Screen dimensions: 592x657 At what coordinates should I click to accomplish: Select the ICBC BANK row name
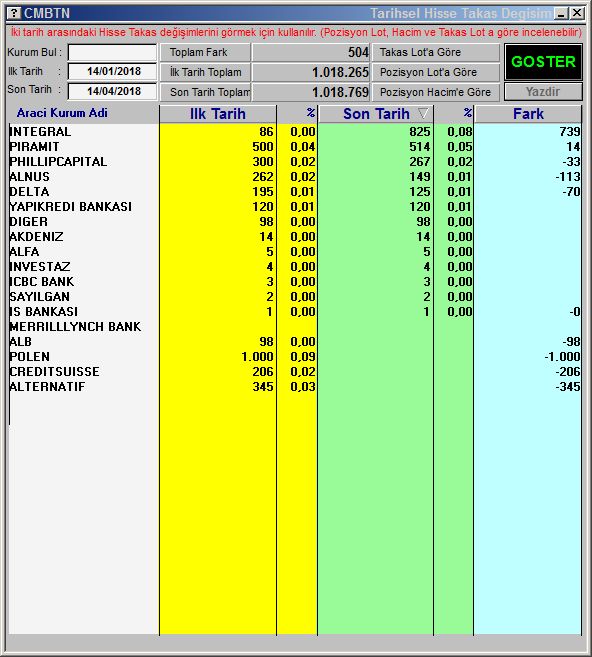41,282
